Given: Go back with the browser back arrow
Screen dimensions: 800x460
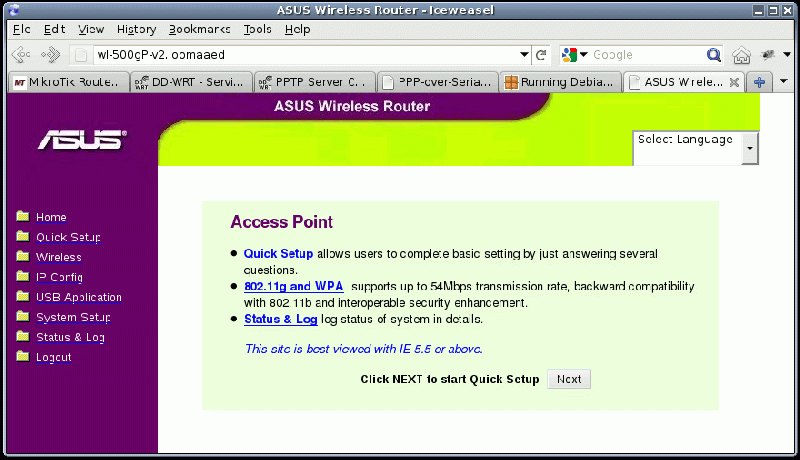Looking at the screenshot, I should point(21,55).
